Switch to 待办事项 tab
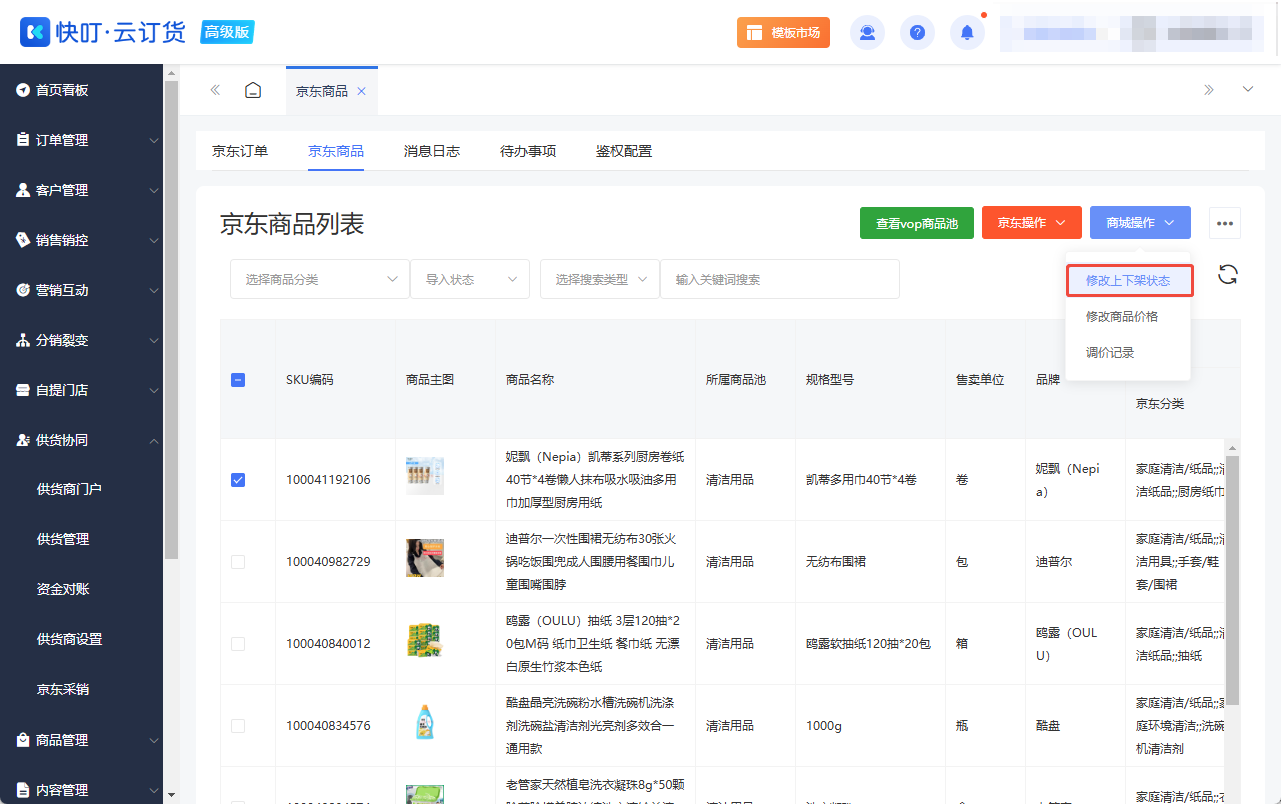Screen dimensions: 1281x804 pos(528,152)
